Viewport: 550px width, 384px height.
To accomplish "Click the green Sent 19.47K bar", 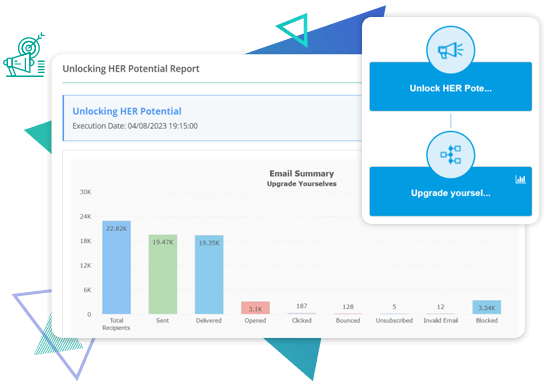I will tap(163, 274).
